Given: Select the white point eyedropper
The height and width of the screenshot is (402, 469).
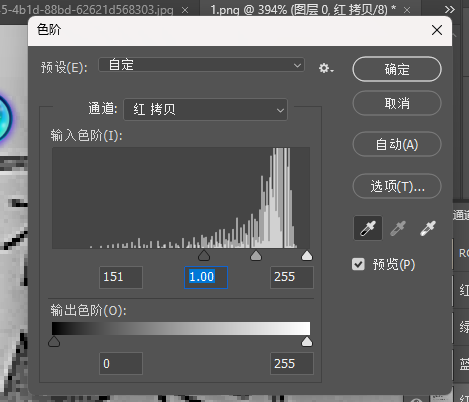Looking at the screenshot, I should [428, 228].
